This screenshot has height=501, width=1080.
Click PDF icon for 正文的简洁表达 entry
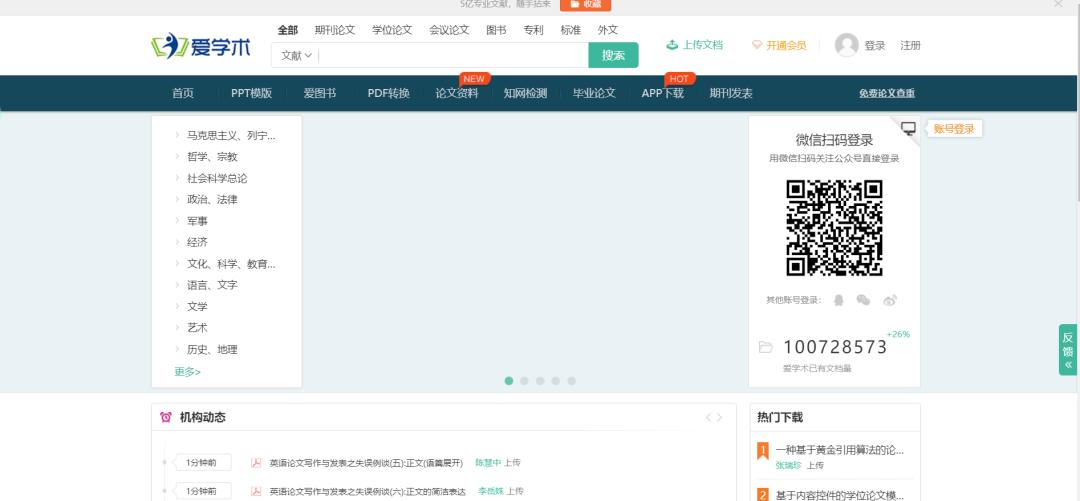coord(256,491)
